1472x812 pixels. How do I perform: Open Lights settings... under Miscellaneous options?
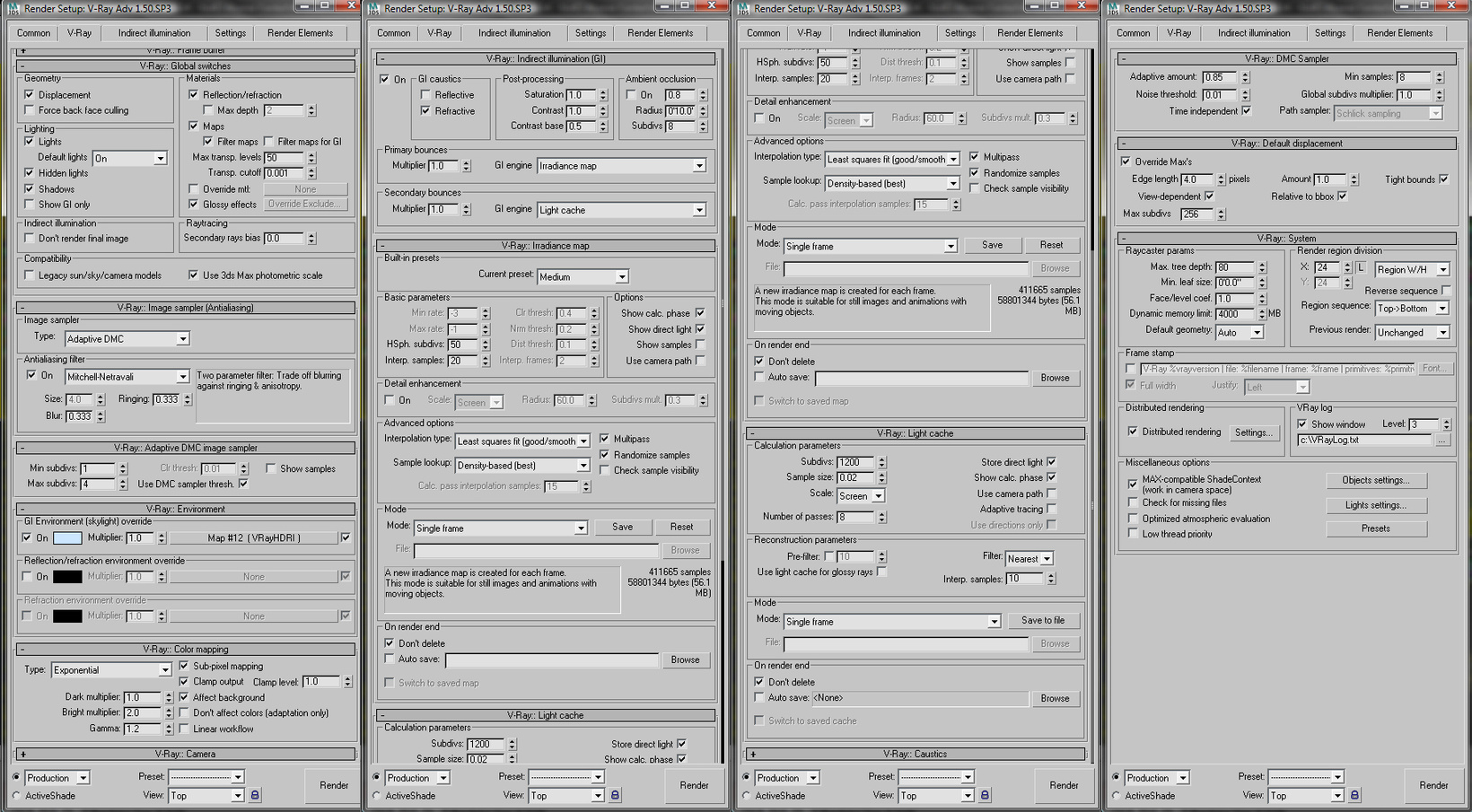click(x=1376, y=505)
